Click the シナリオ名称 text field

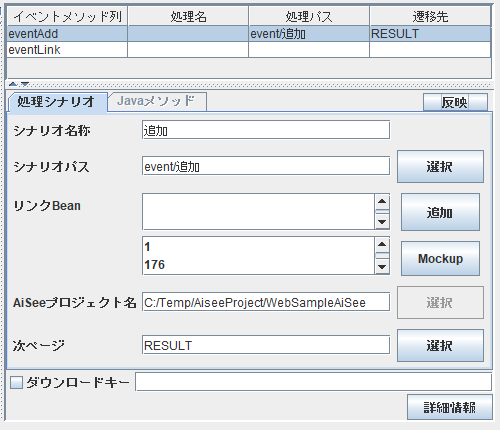[x=266, y=130]
